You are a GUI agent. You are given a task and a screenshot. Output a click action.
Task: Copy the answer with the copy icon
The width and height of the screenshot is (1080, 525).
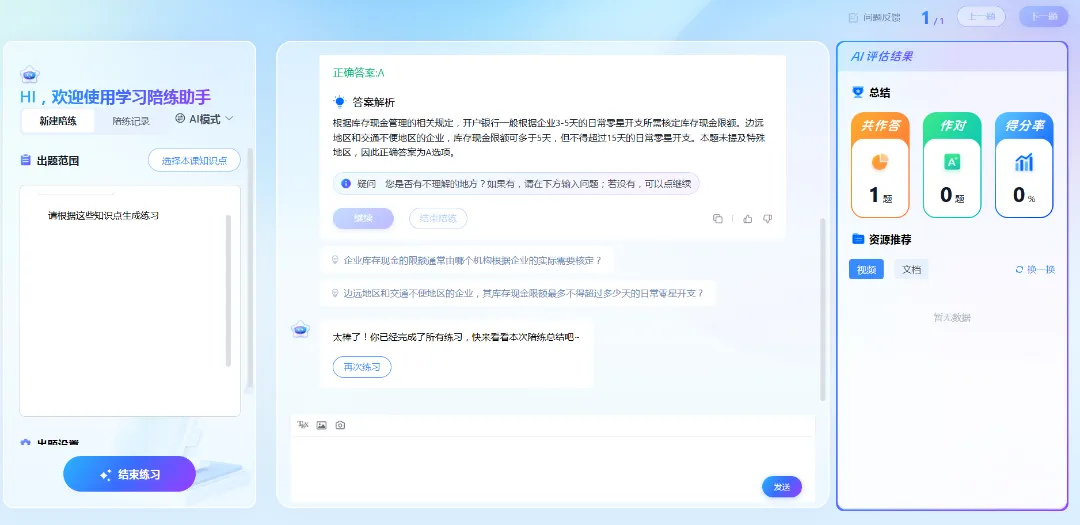(x=718, y=218)
